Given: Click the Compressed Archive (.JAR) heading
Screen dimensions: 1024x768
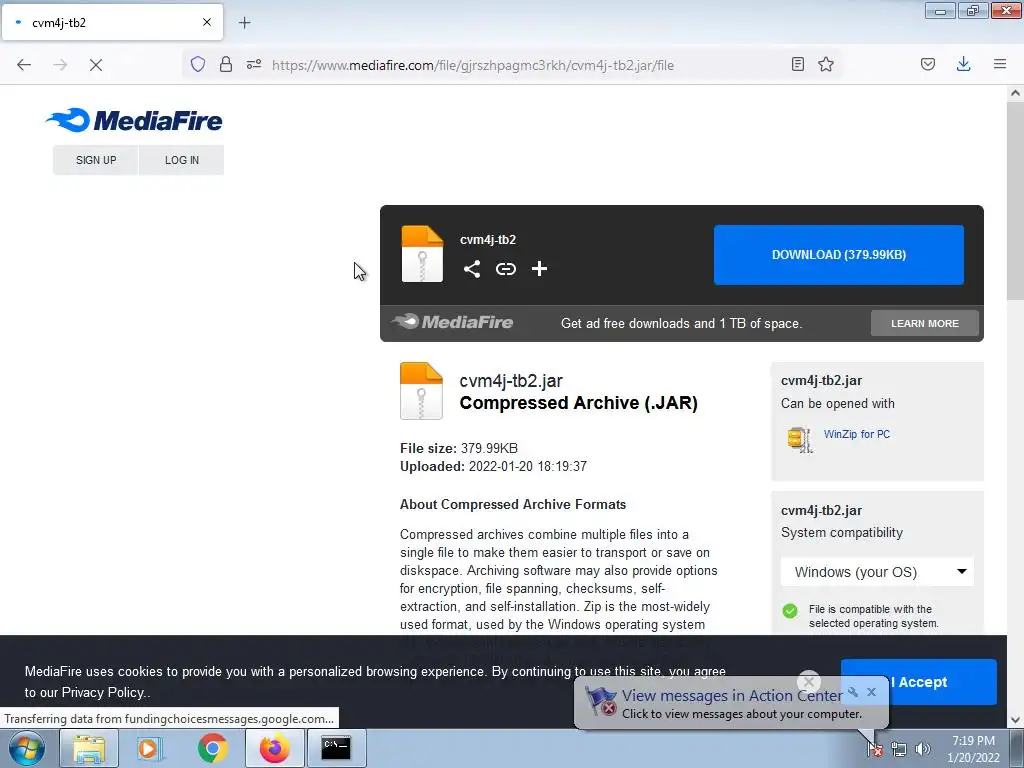Looking at the screenshot, I should [x=579, y=403].
